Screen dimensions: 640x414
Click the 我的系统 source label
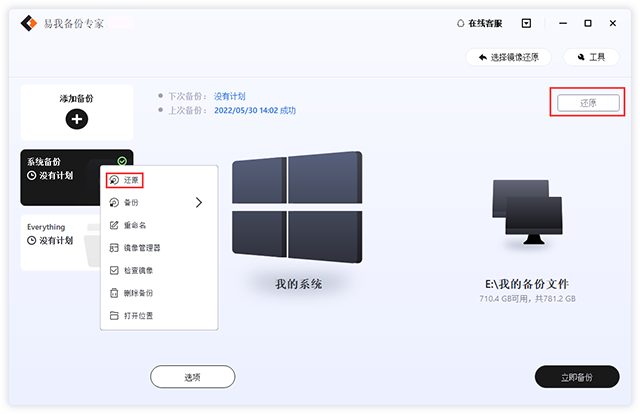[298, 284]
